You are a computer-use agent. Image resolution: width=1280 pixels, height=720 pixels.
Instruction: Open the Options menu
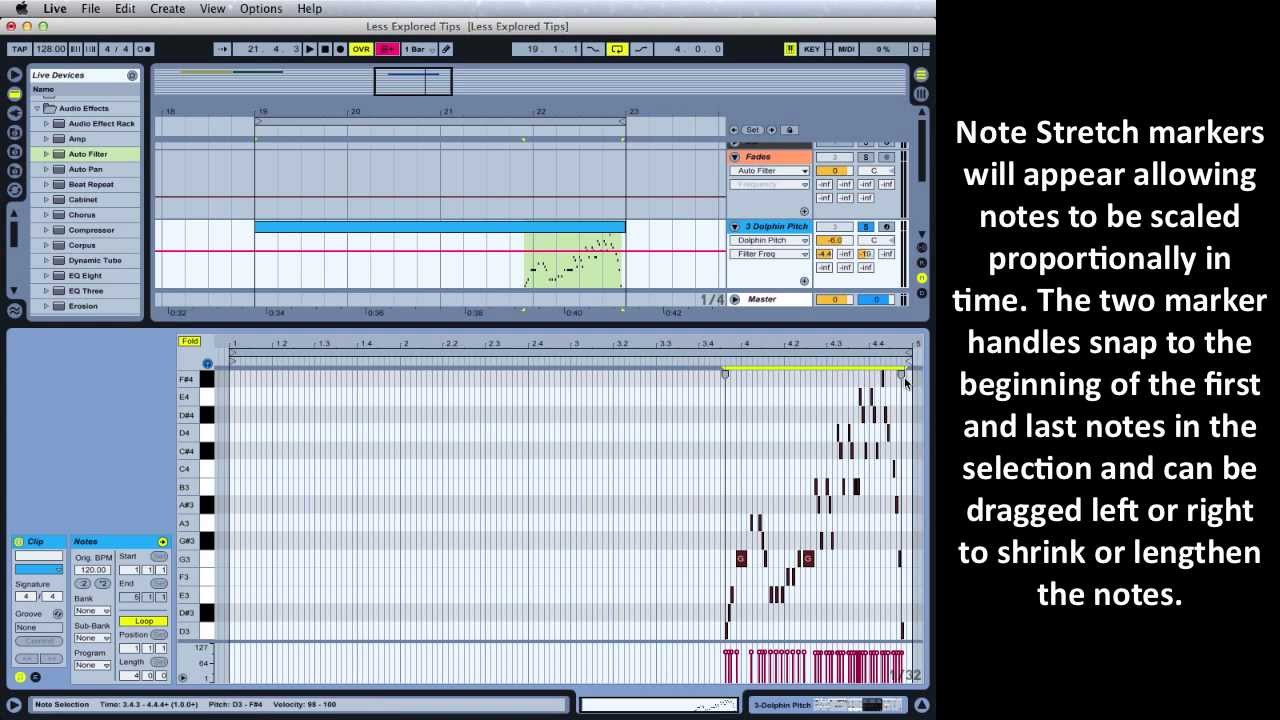[261, 8]
